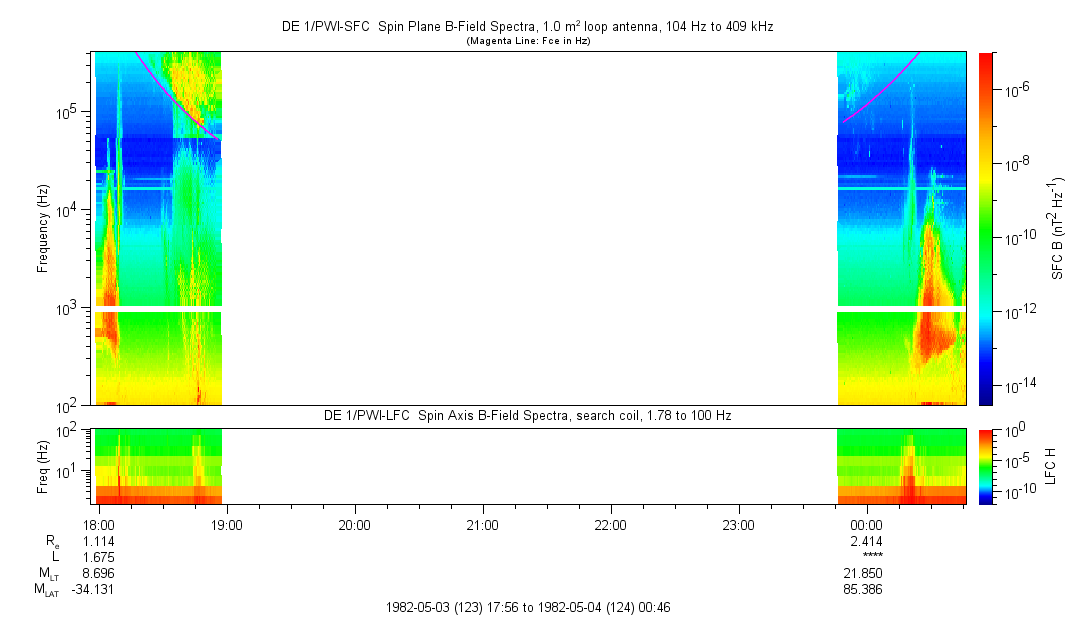
Task: Click the Frequency (Hz) y-axis label
Action: coord(43,228)
